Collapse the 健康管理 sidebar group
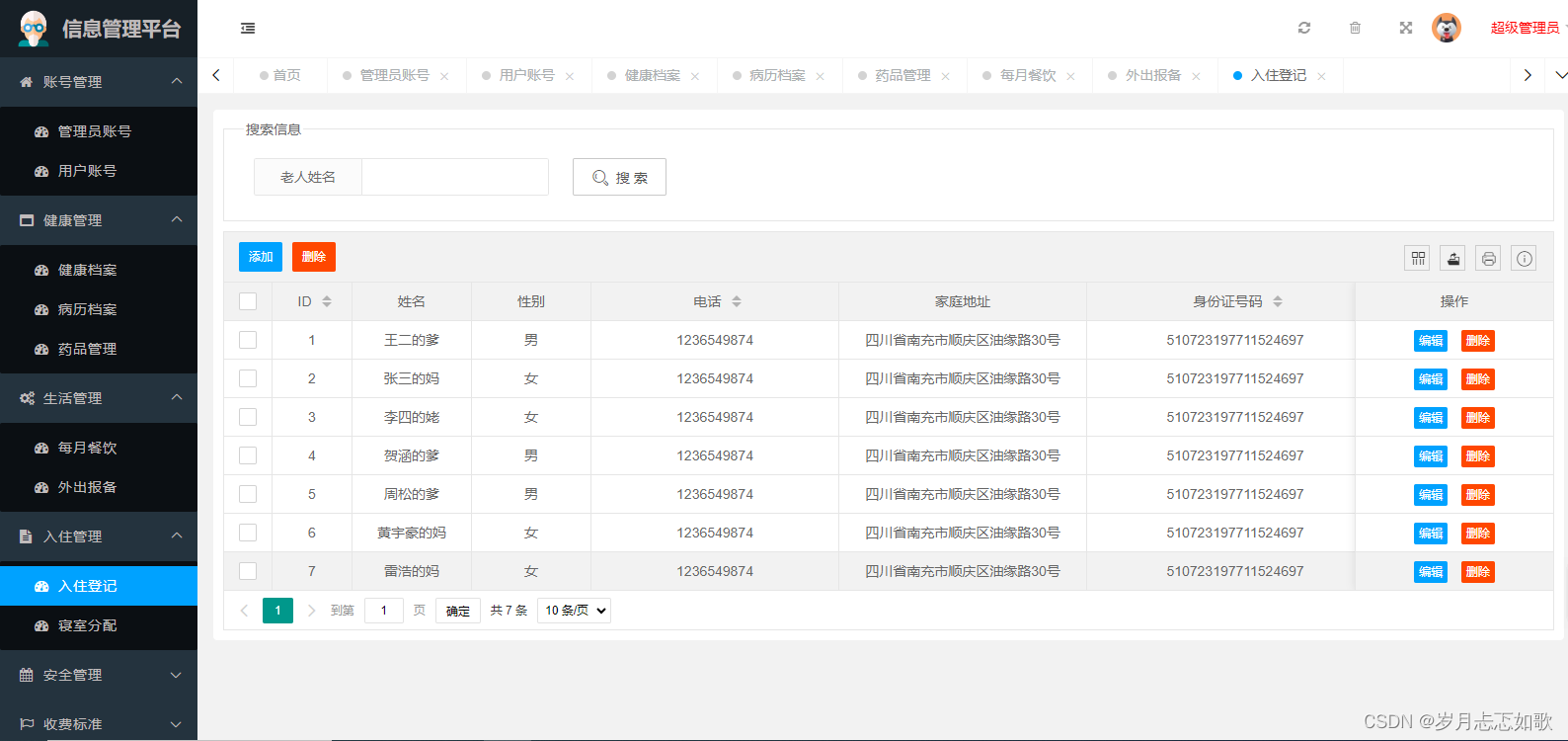Viewport: 1568px width, 741px height. pos(99,220)
